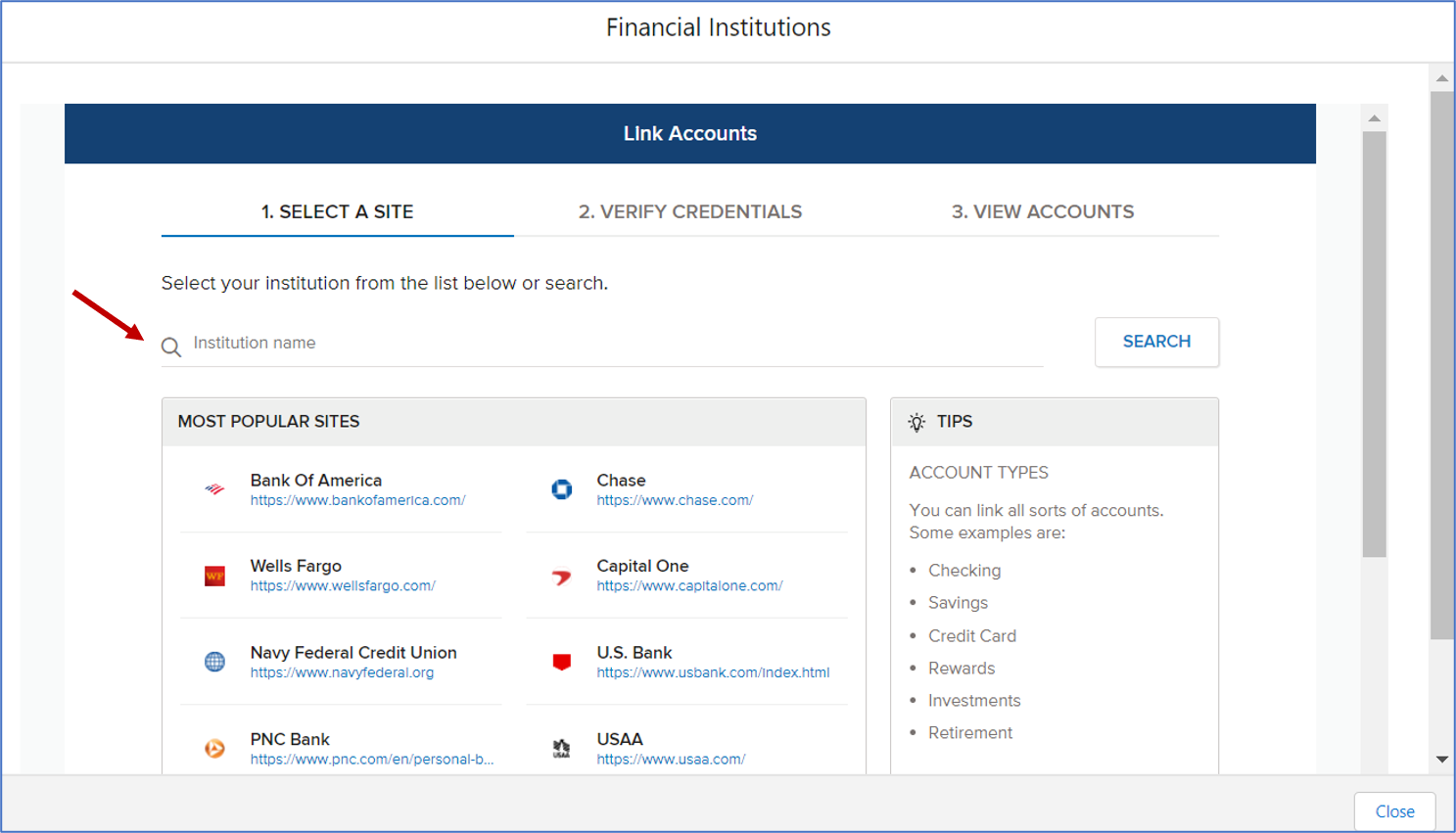The image size is (1456, 833).
Task: Click the Savings list item
Action: [x=958, y=603]
